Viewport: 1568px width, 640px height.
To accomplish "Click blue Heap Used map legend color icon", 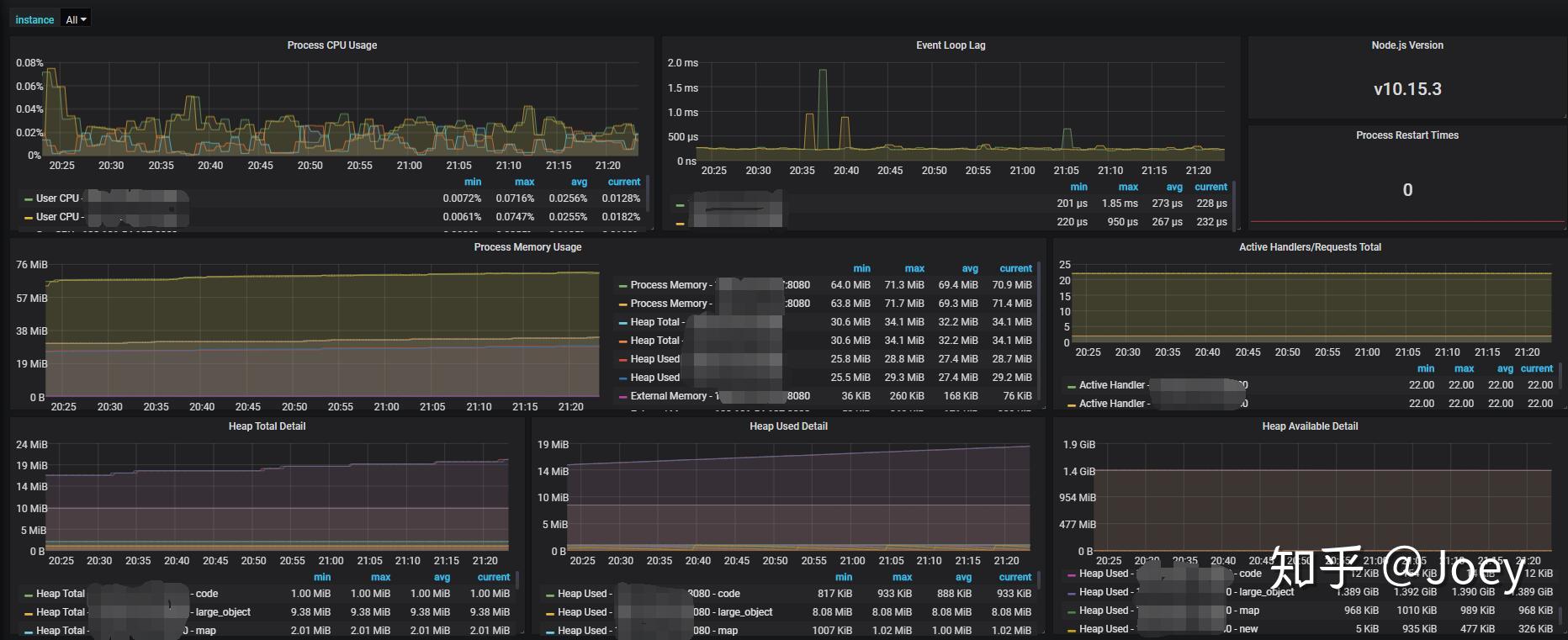I will (550, 632).
